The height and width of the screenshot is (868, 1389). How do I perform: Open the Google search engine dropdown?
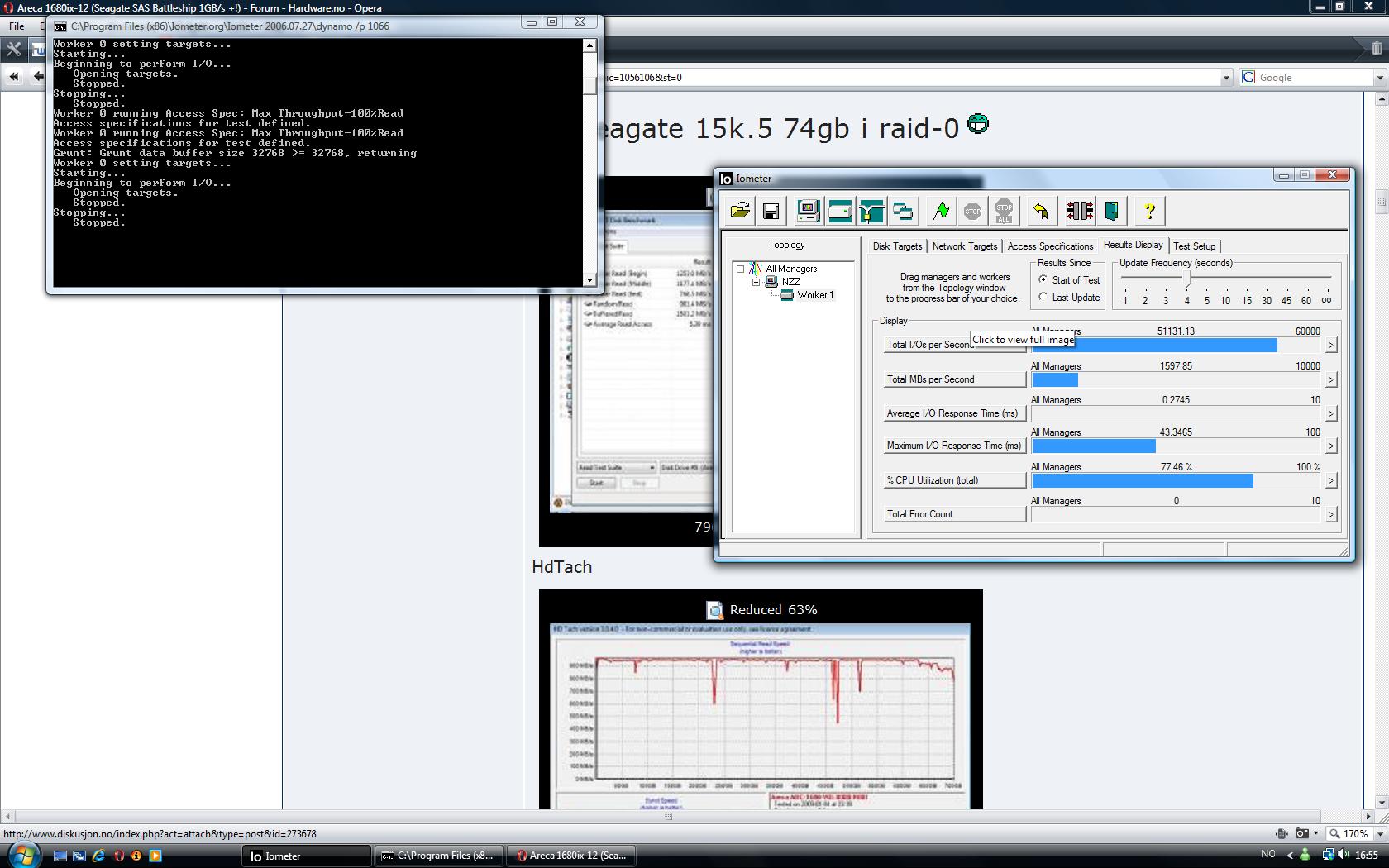[x=1379, y=77]
